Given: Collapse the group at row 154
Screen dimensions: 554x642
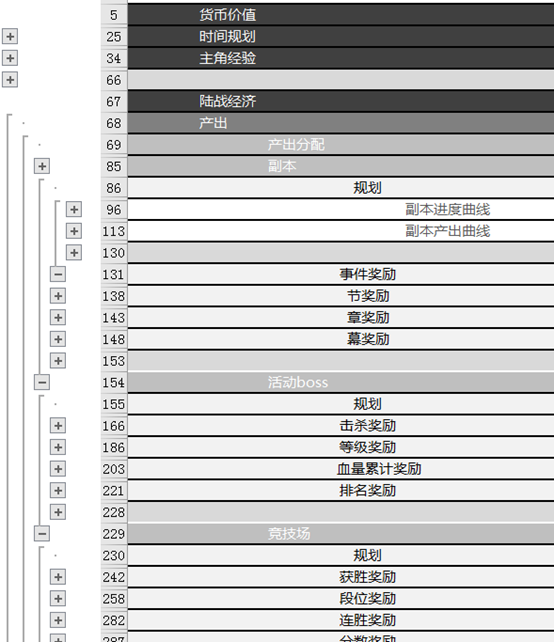Looking at the screenshot, I should [42, 382].
